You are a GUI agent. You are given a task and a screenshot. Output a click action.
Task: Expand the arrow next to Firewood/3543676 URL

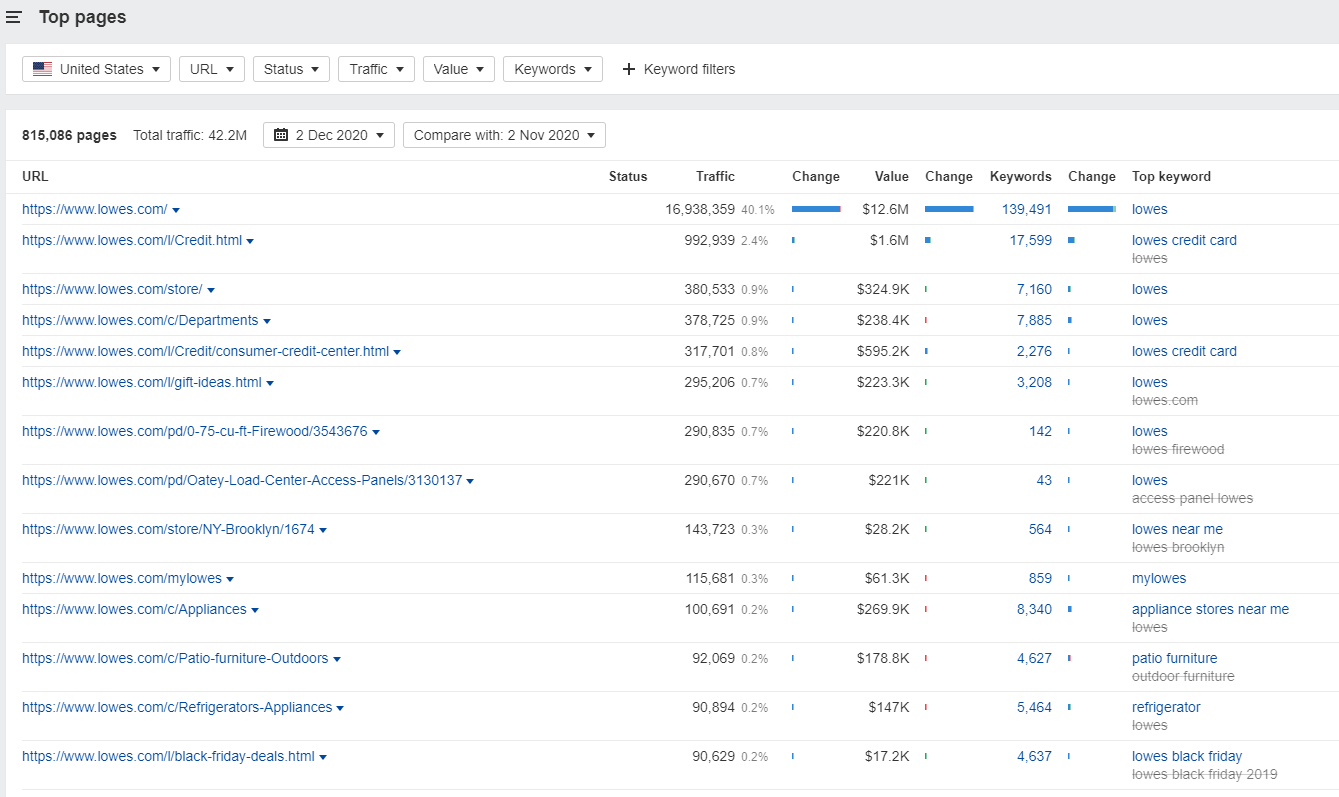click(x=376, y=432)
